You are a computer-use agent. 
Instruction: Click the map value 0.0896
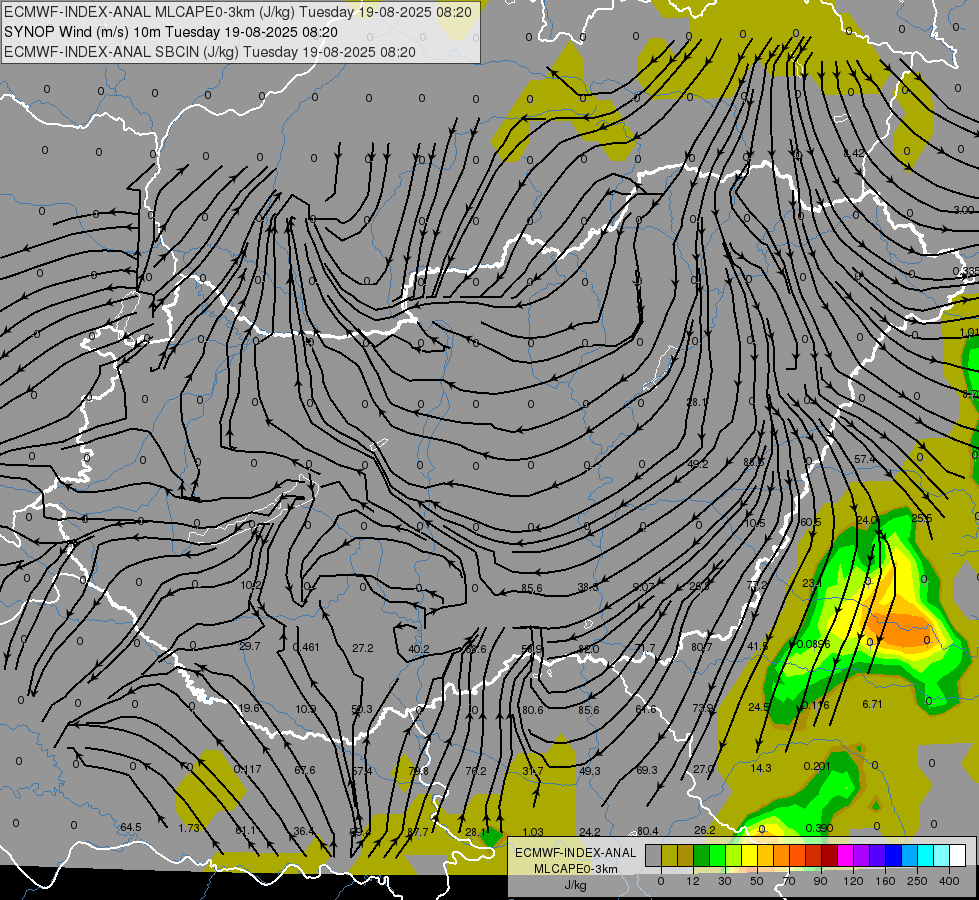tap(814, 644)
